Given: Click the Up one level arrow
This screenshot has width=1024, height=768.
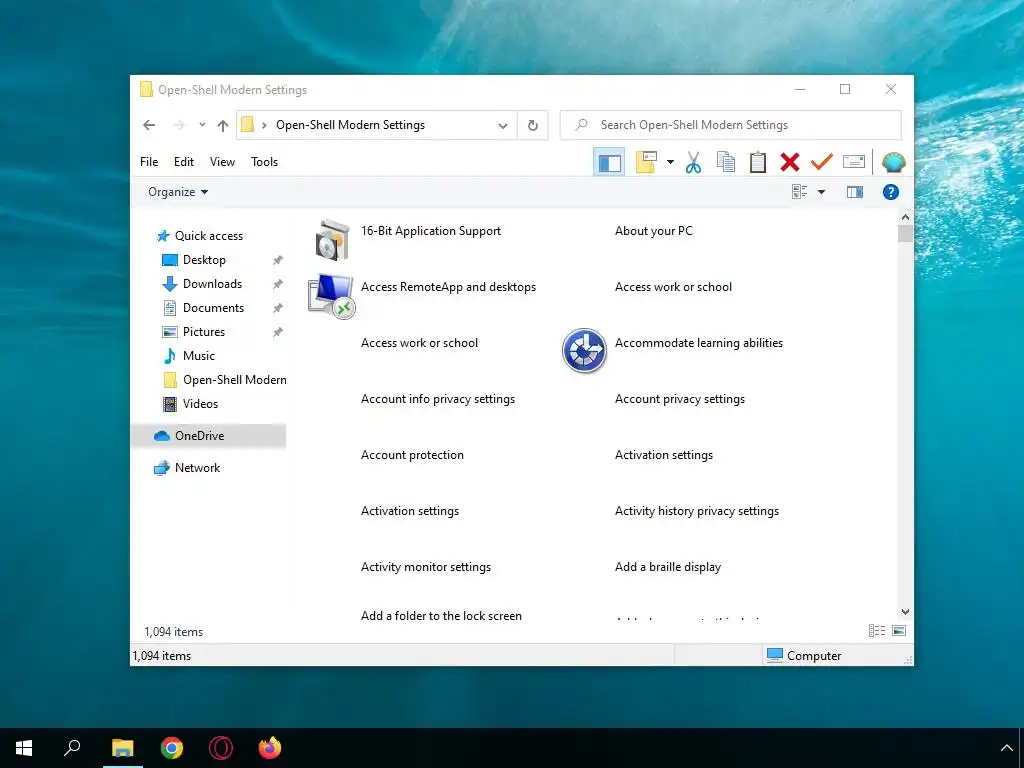Looking at the screenshot, I should click(223, 125).
